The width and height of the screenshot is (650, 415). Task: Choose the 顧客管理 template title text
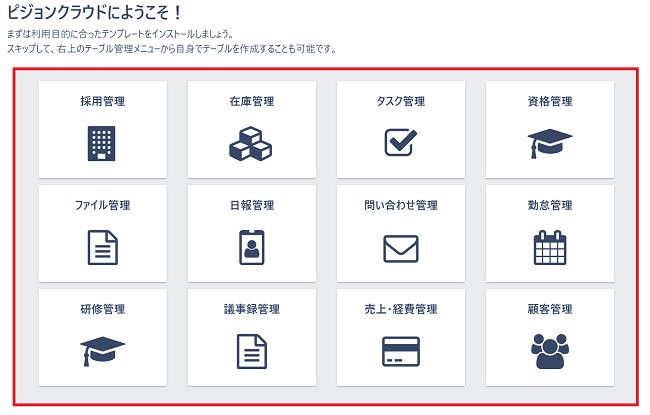tap(549, 309)
